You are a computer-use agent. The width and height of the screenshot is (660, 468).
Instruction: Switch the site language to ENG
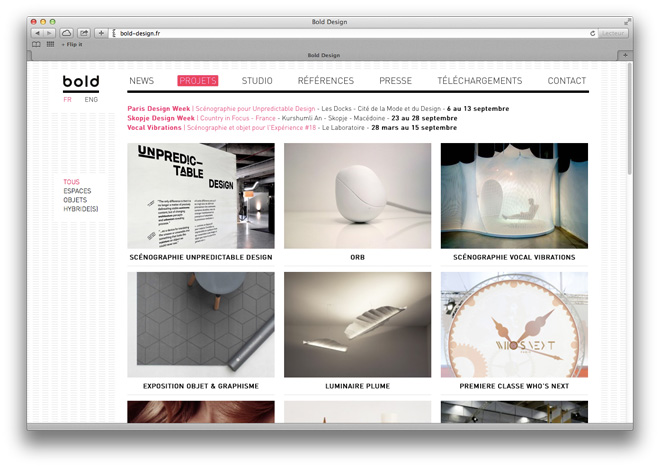[x=91, y=100]
